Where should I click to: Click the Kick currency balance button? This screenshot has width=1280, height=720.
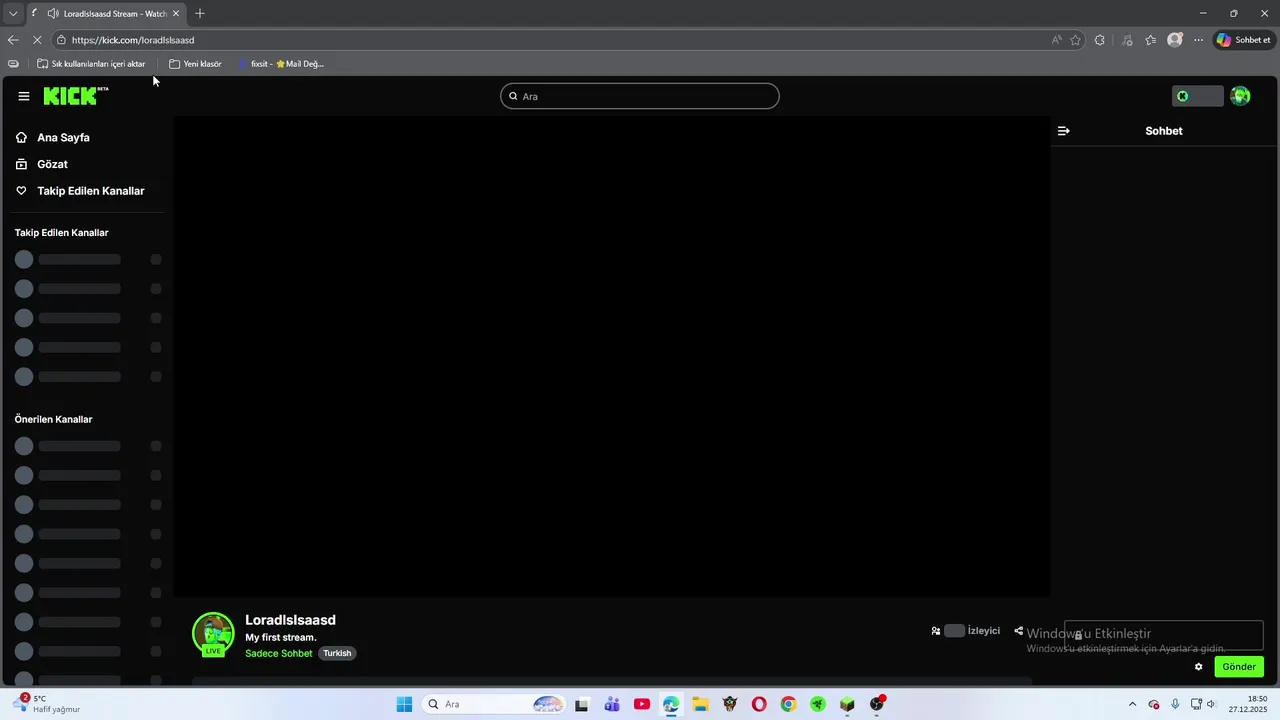pyautogui.click(x=1197, y=96)
